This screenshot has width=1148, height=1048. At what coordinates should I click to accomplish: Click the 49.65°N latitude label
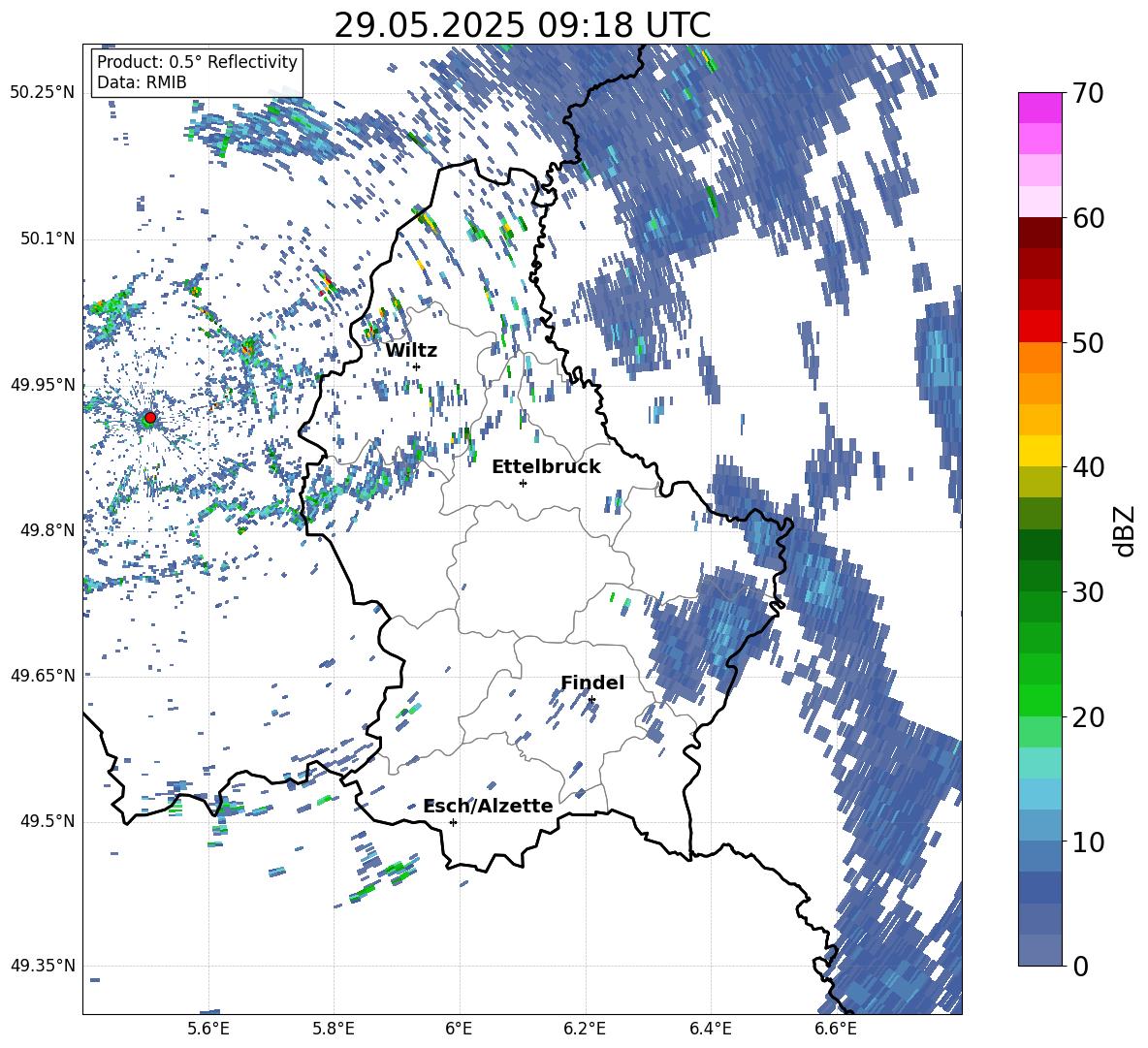pyautogui.click(x=43, y=675)
